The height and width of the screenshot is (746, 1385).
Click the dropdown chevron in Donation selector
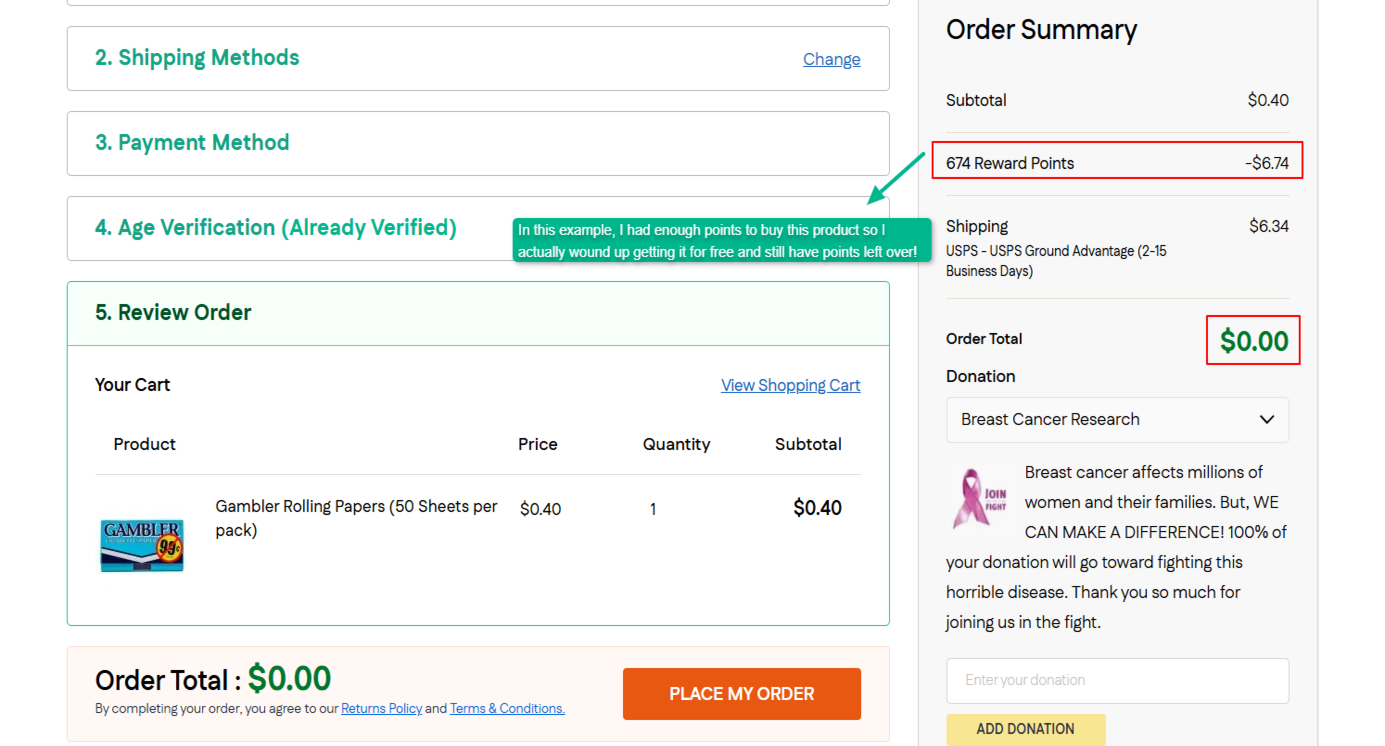[x=1267, y=420]
